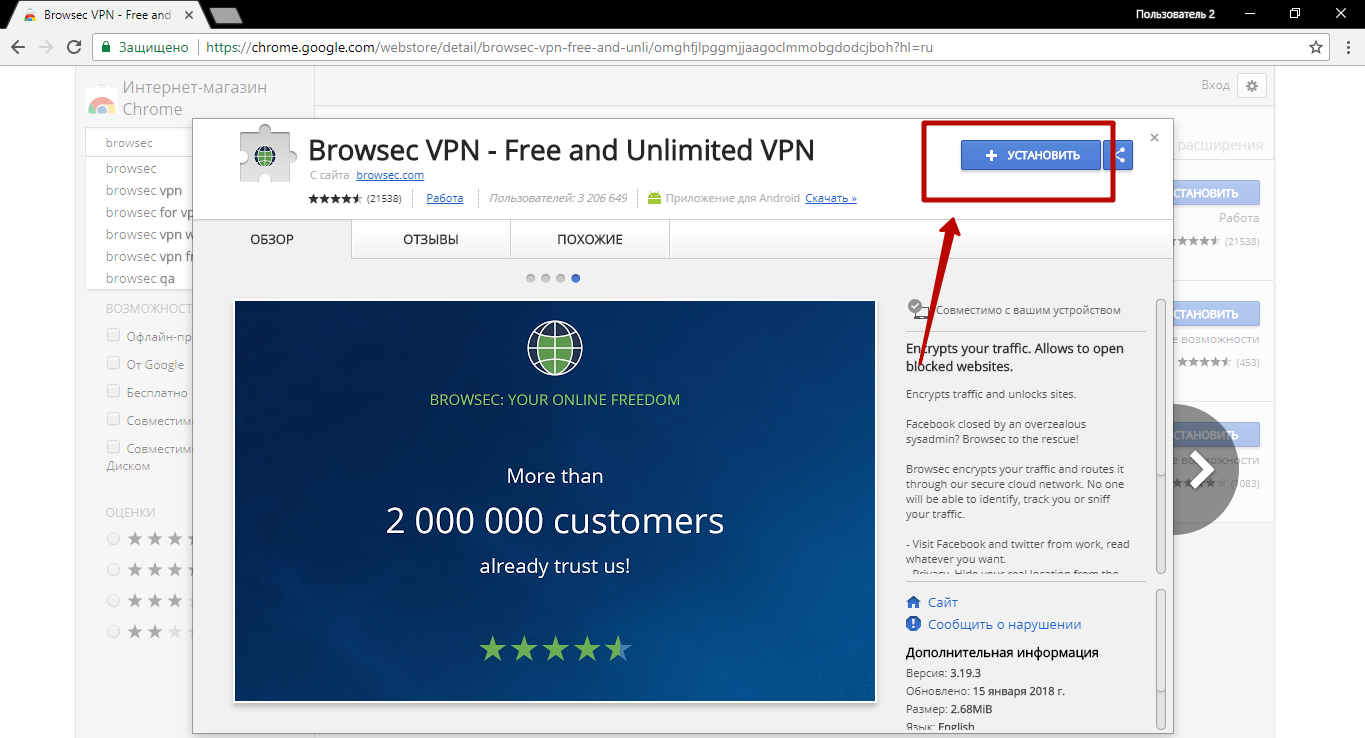1365x738 pixels.
Task: Click the browser forward arrow
Action: click(45, 47)
